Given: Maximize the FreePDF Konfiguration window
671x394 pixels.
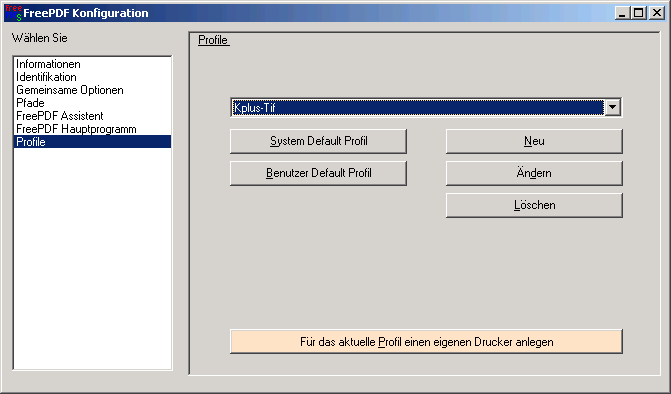Looking at the screenshot, I should click(x=638, y=13).
